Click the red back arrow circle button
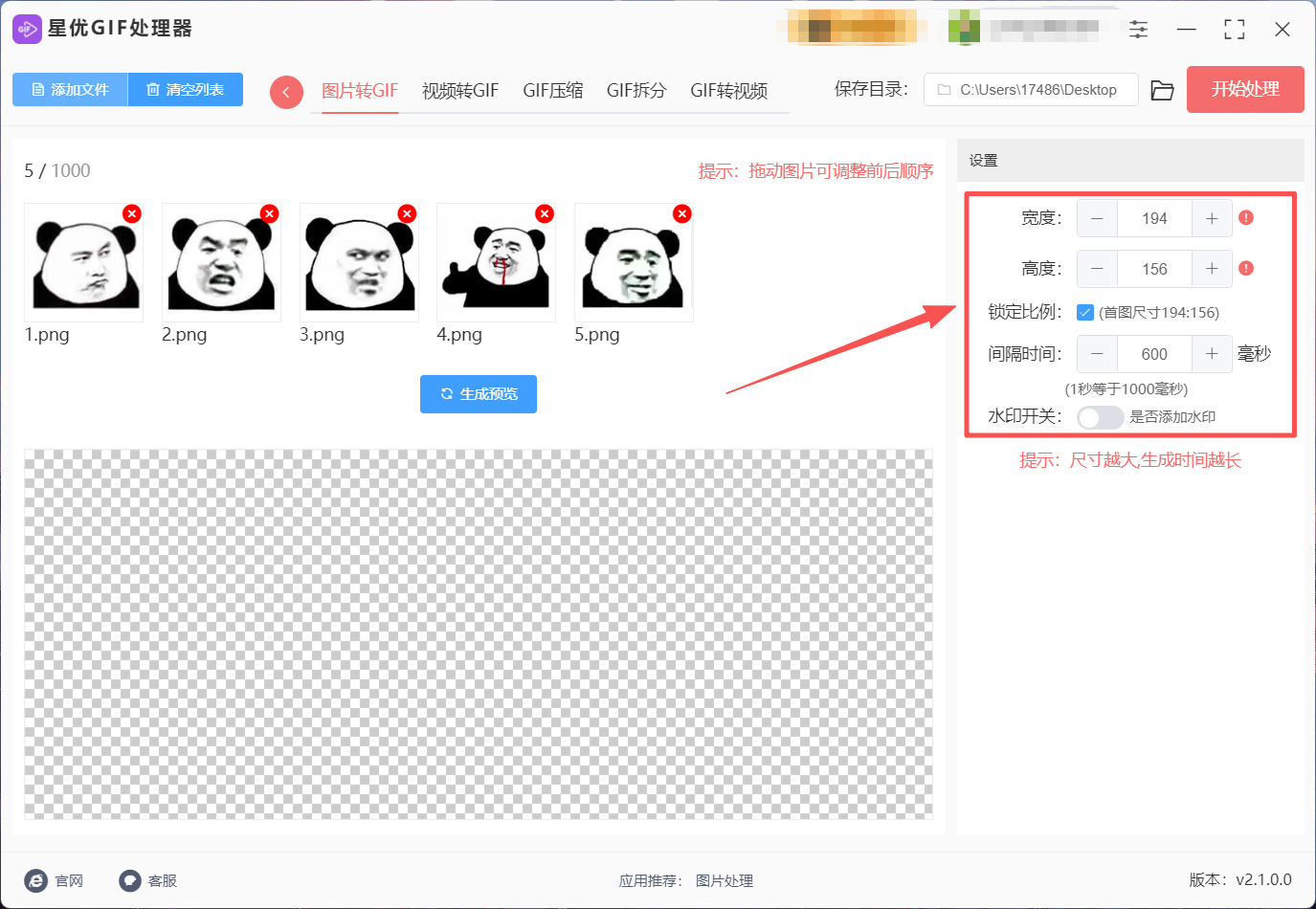The image size is (1316, 909). click(x=286, y=92)
